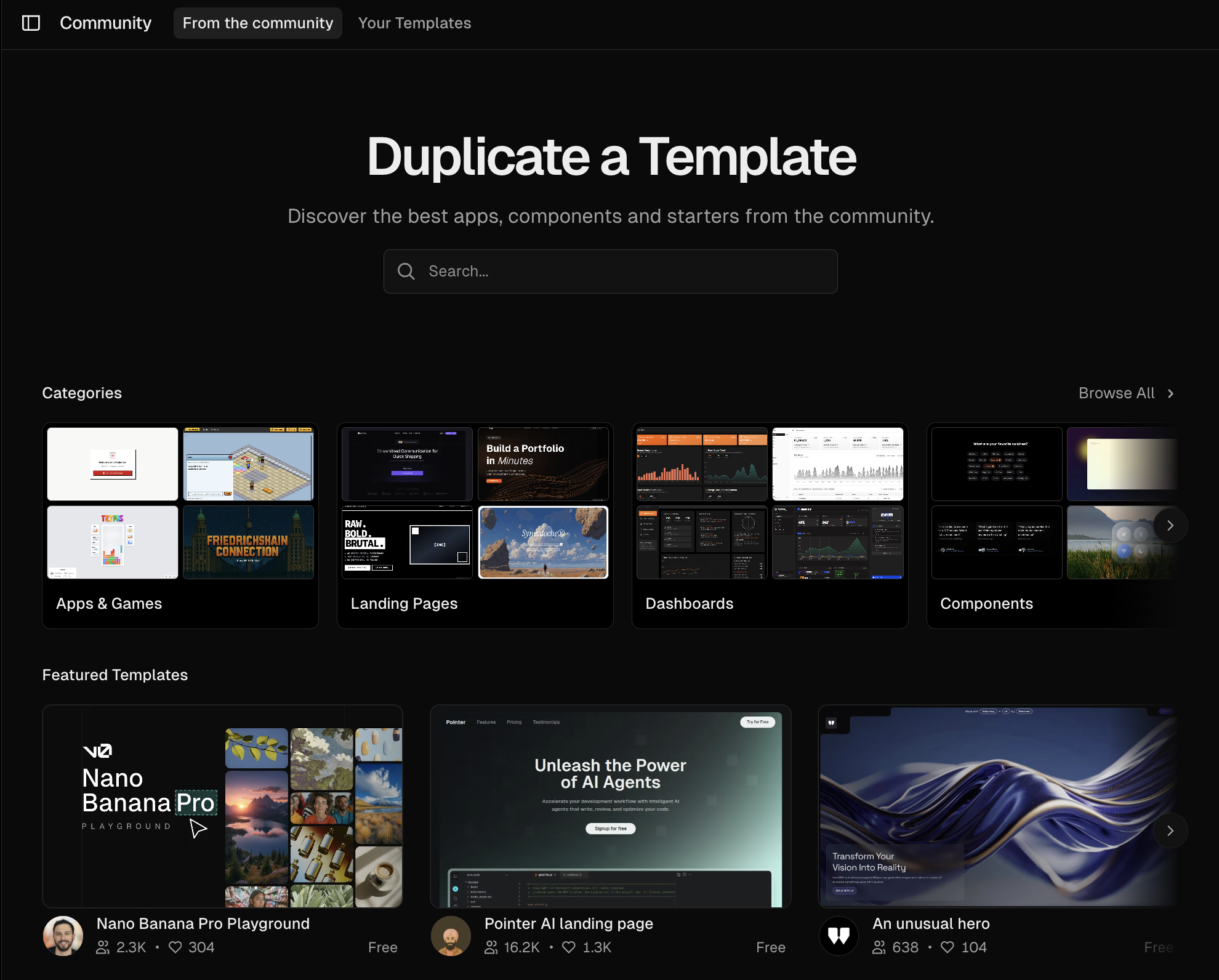
Task: Collapse the left sidebar panel
Action: pos(32,23)
